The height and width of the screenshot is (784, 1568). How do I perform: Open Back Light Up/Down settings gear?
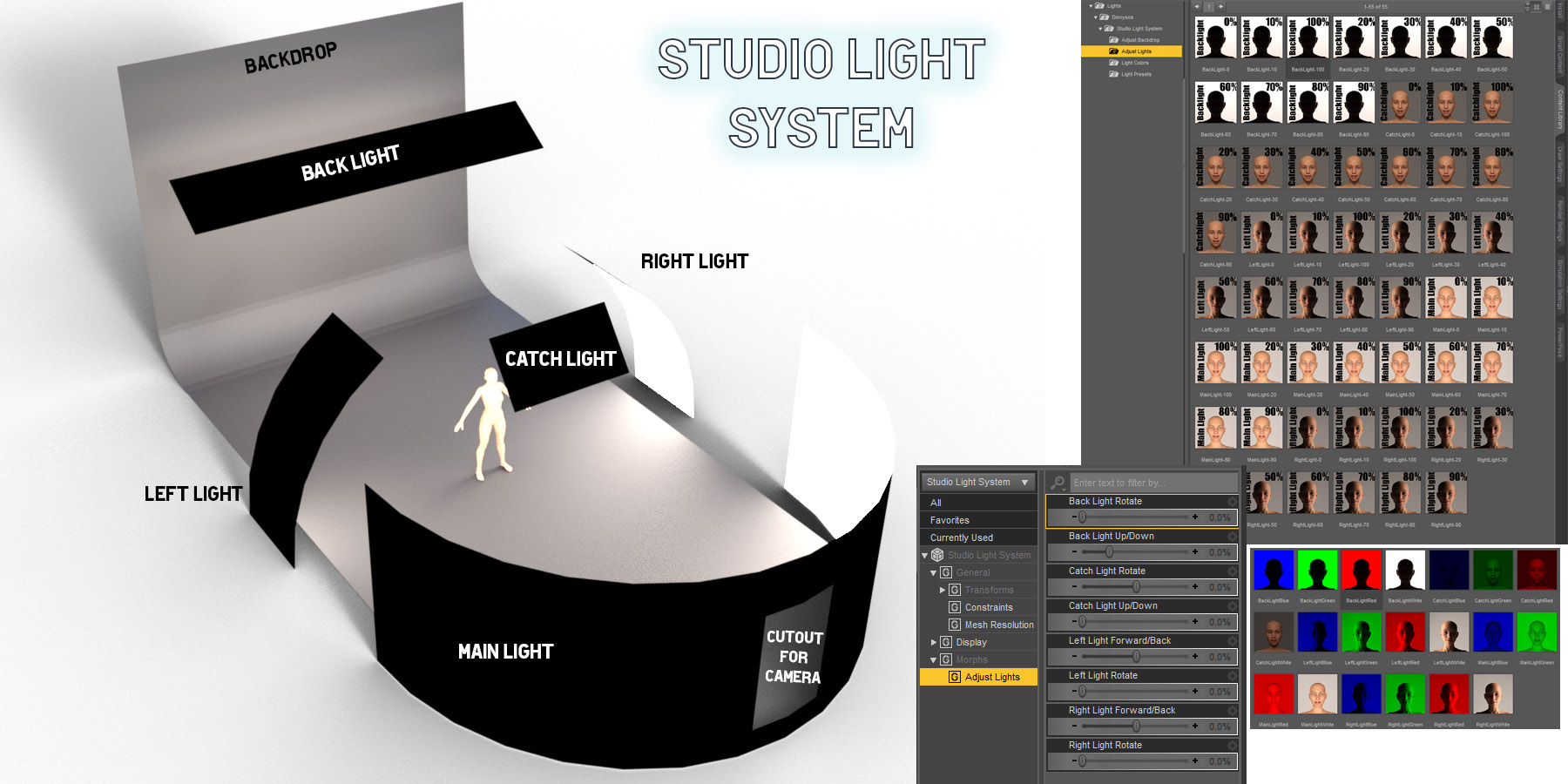tap(1232, 537)
